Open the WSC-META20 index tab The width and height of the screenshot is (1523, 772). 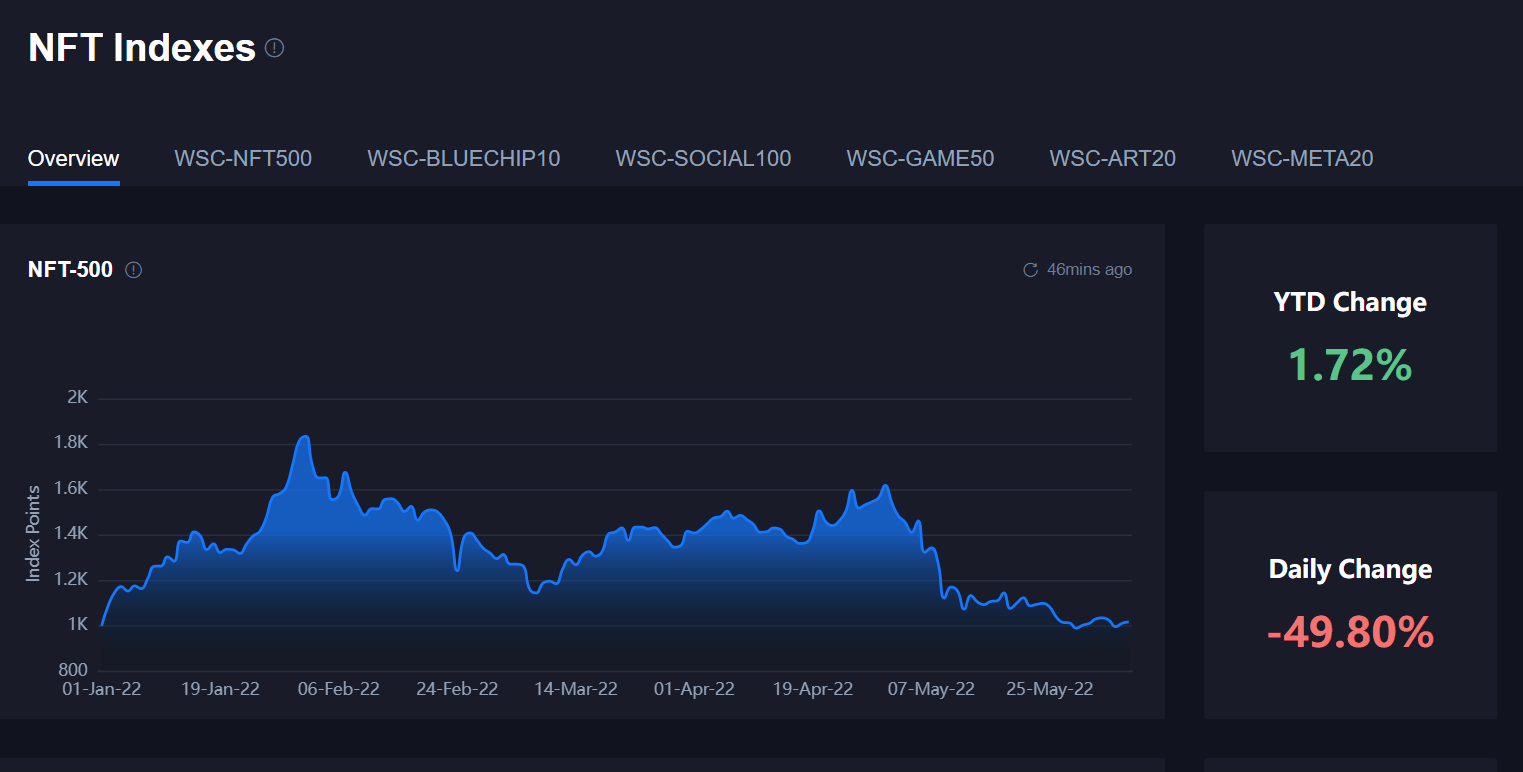[x=1302, y=158]
